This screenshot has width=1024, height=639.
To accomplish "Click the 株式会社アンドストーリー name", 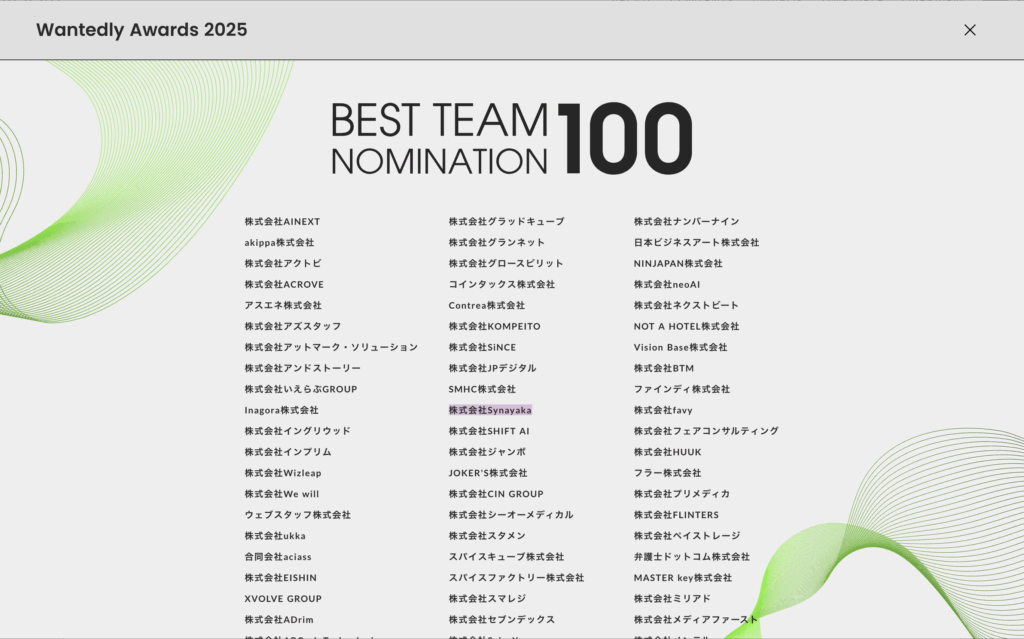I will pyautogui.click(x=302, y=368).
